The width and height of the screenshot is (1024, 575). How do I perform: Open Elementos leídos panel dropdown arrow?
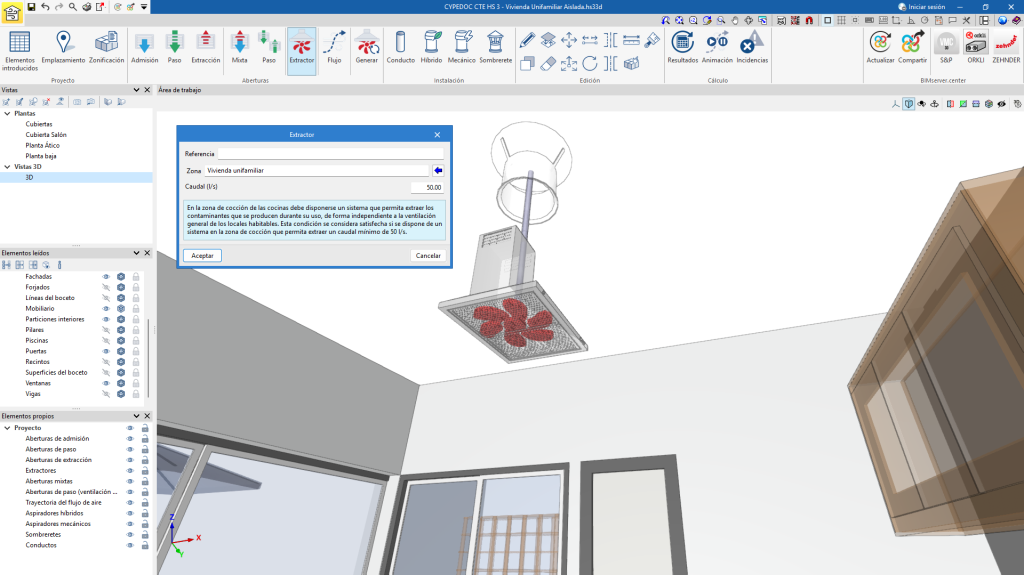point(136,253)
